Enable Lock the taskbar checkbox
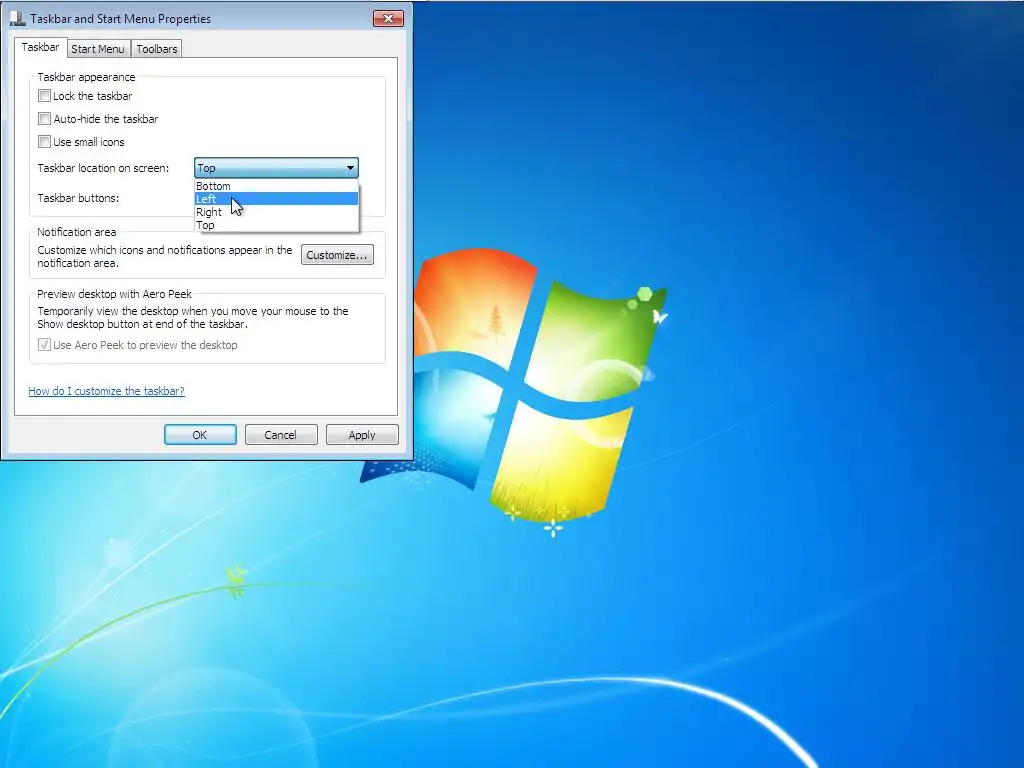Screen dimensions: 1024x768 44,96
